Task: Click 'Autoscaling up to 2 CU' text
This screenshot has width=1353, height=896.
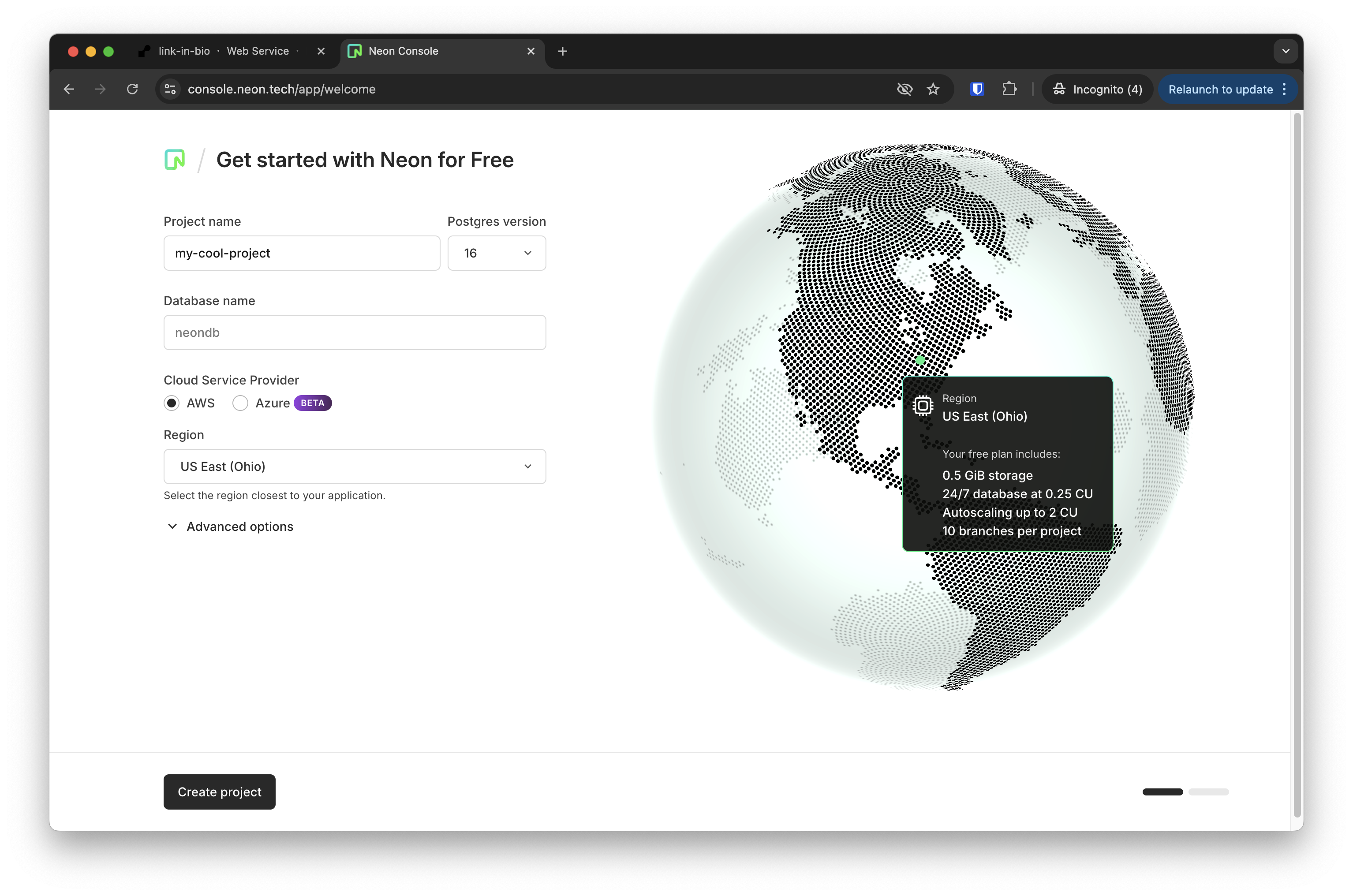Action: click(x=1009, y=512)
